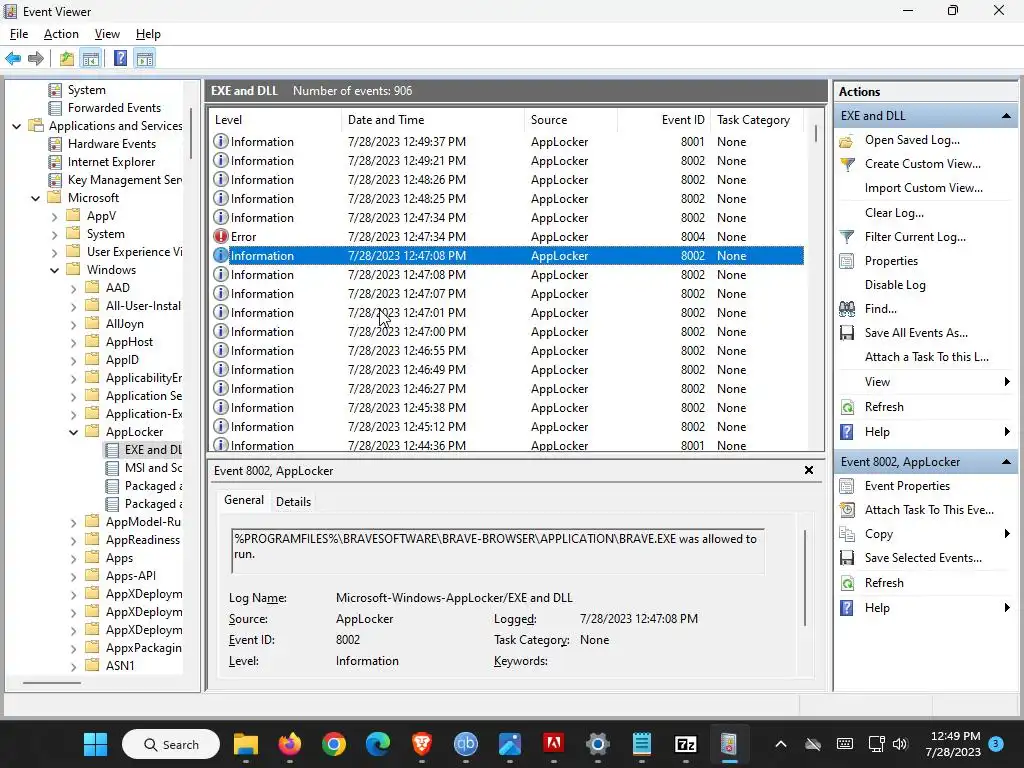
Task: Collapse the EXE and DLL actions section
Action: (1006, 116)
